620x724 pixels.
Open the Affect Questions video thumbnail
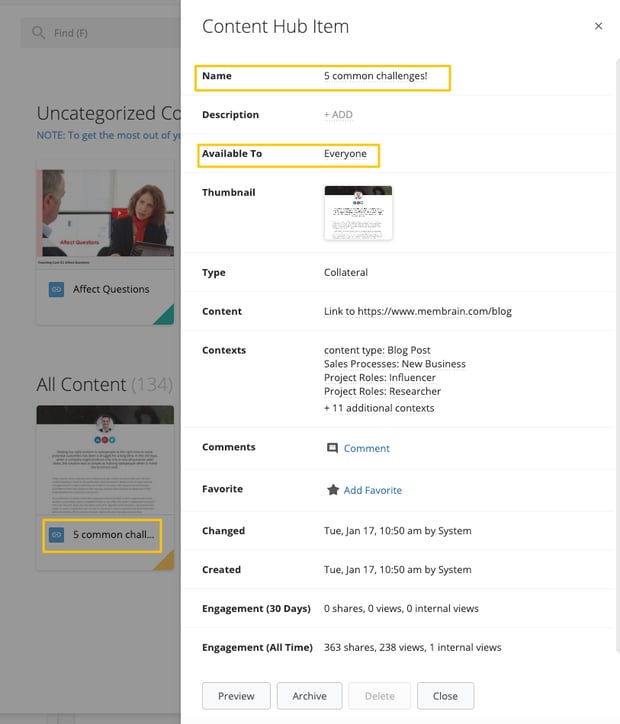pyautogui.click(x=105, y=213)
